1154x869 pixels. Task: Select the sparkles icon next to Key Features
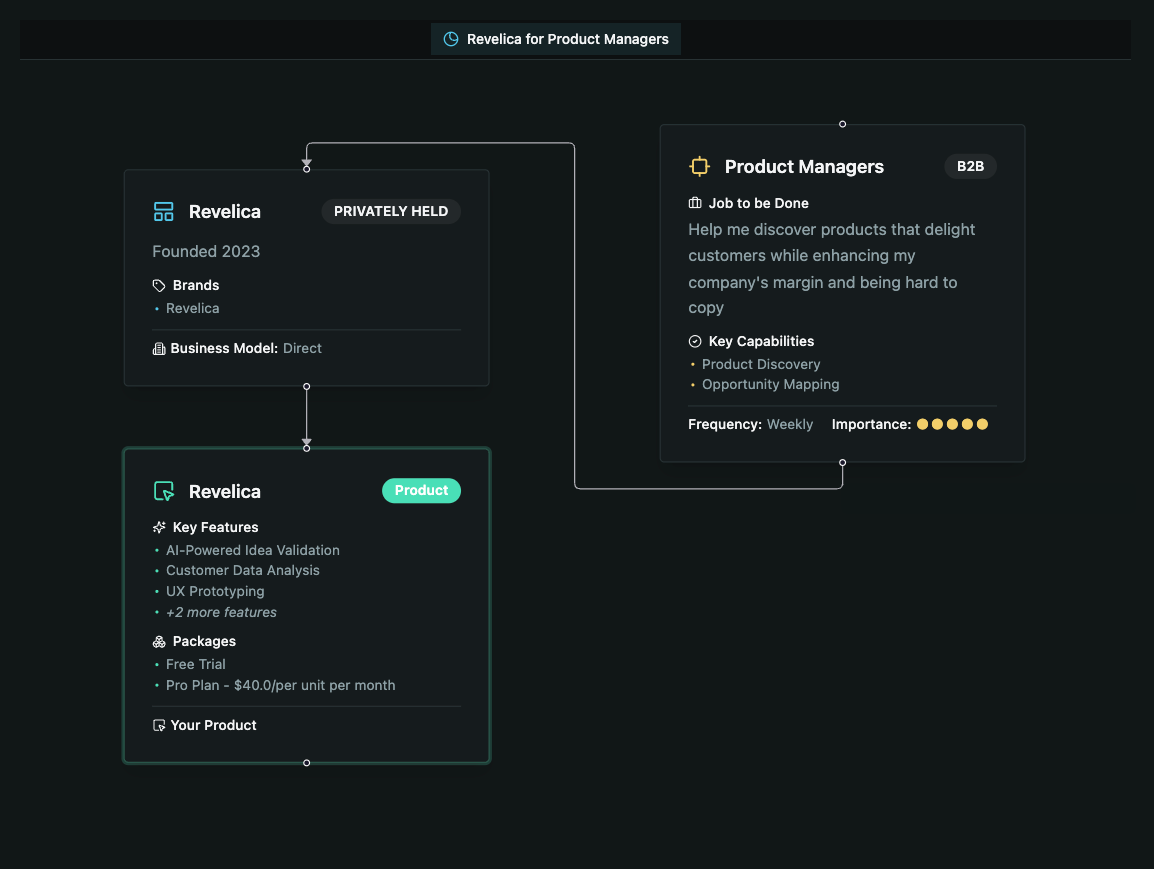(159, 527)
